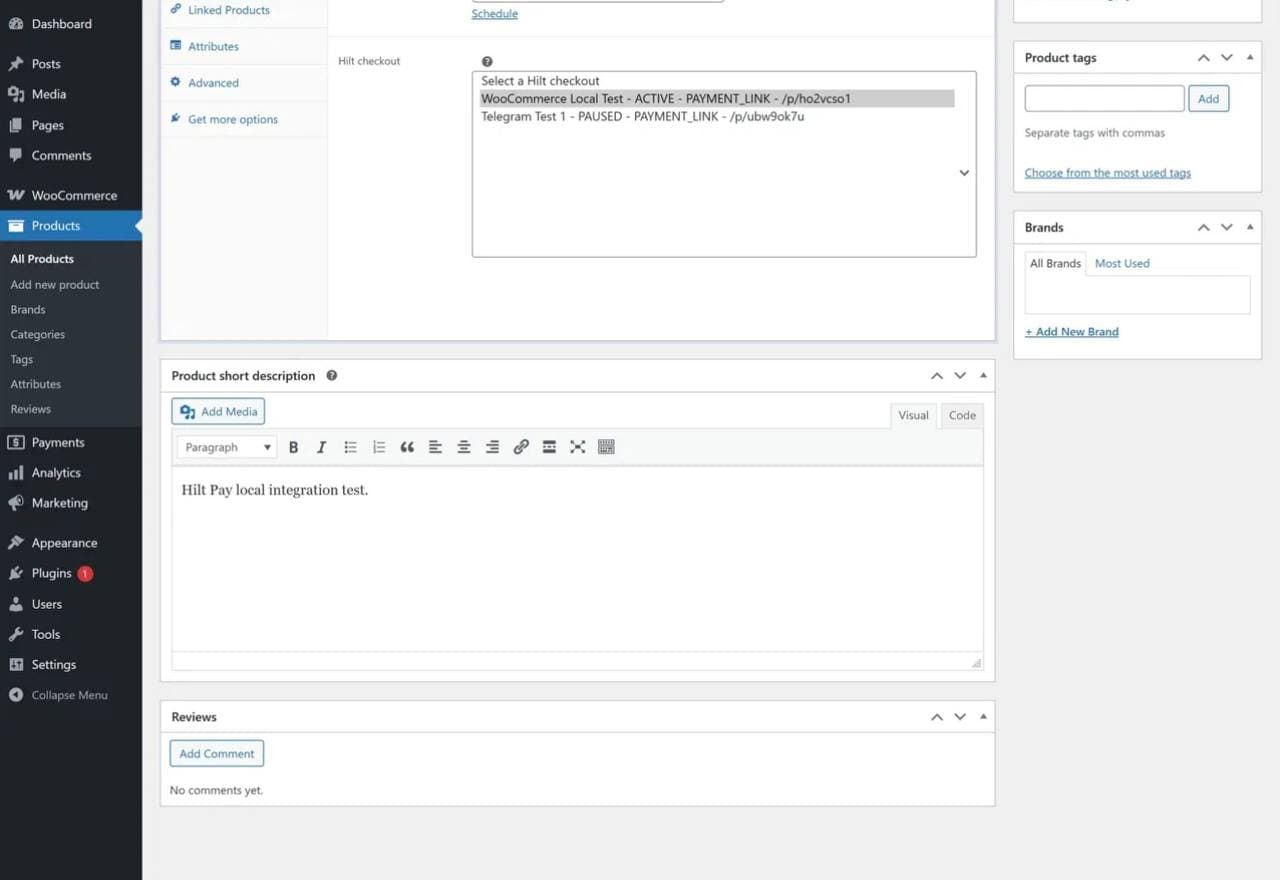Open the Brands submenu link
The height and width of the screenshot is (880, 1280).
pyautogui.click(x=28, y=310)
